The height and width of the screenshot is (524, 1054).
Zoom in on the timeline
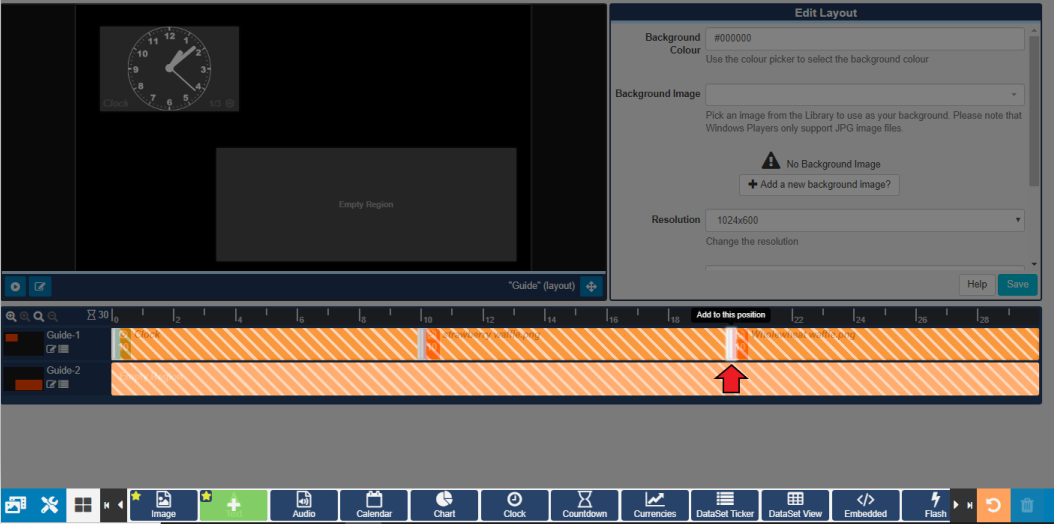tap(11, 316)
